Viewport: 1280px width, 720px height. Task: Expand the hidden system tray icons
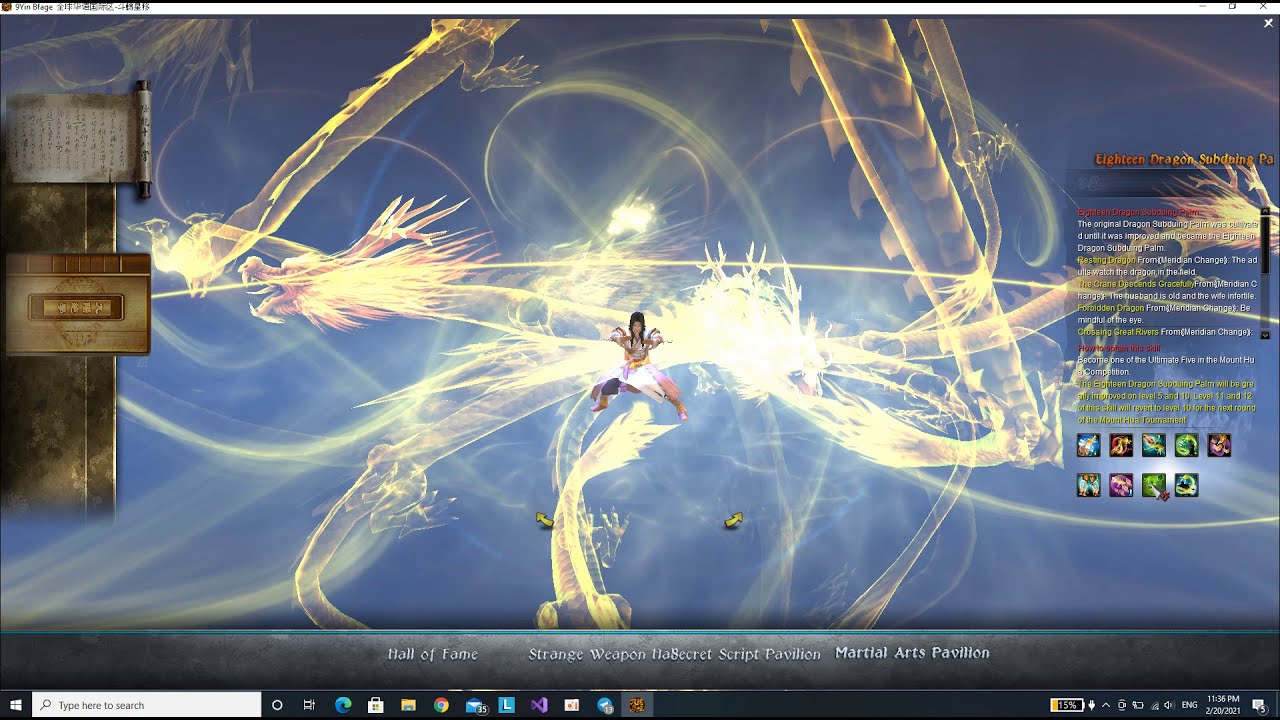click(1106, 705)
